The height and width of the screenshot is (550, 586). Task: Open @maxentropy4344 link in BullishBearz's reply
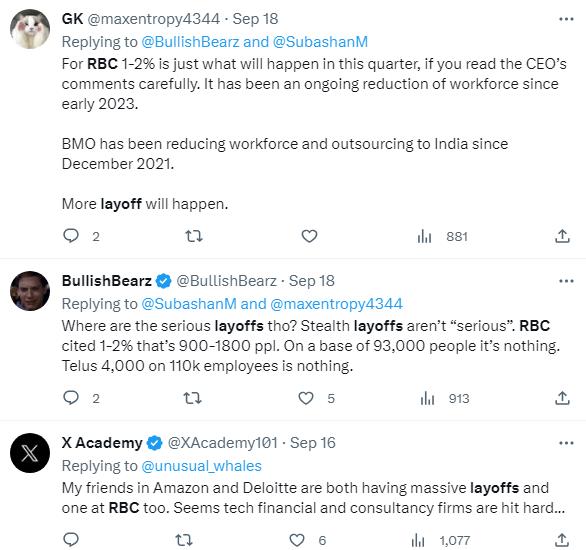336,304
